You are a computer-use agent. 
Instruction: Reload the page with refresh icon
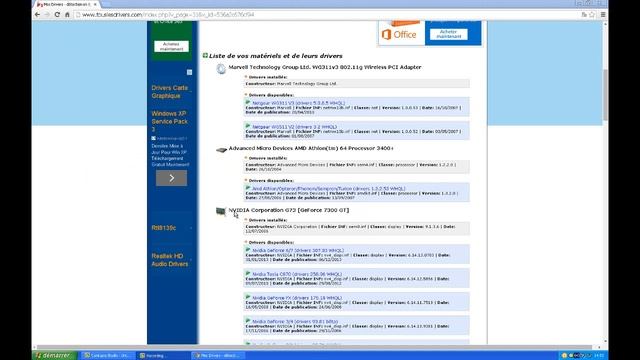[x=57, y=15]
